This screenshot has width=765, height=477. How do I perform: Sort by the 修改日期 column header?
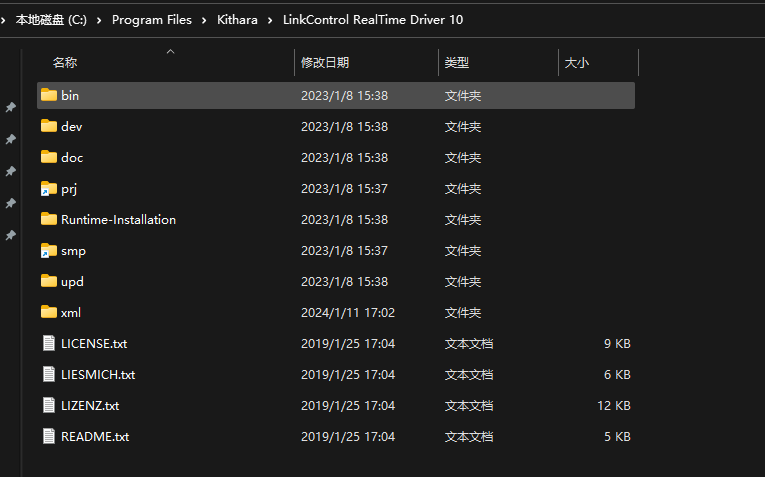[325, 62]
